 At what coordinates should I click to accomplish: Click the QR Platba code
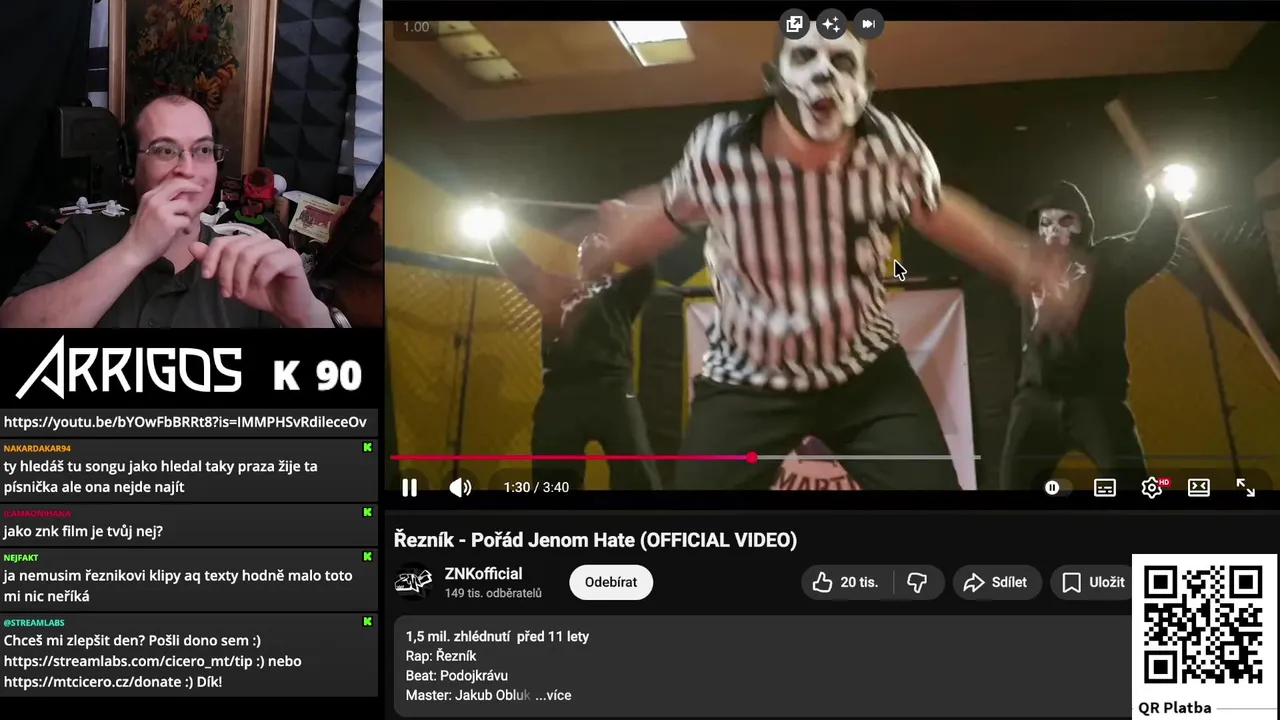[1204, 626]
